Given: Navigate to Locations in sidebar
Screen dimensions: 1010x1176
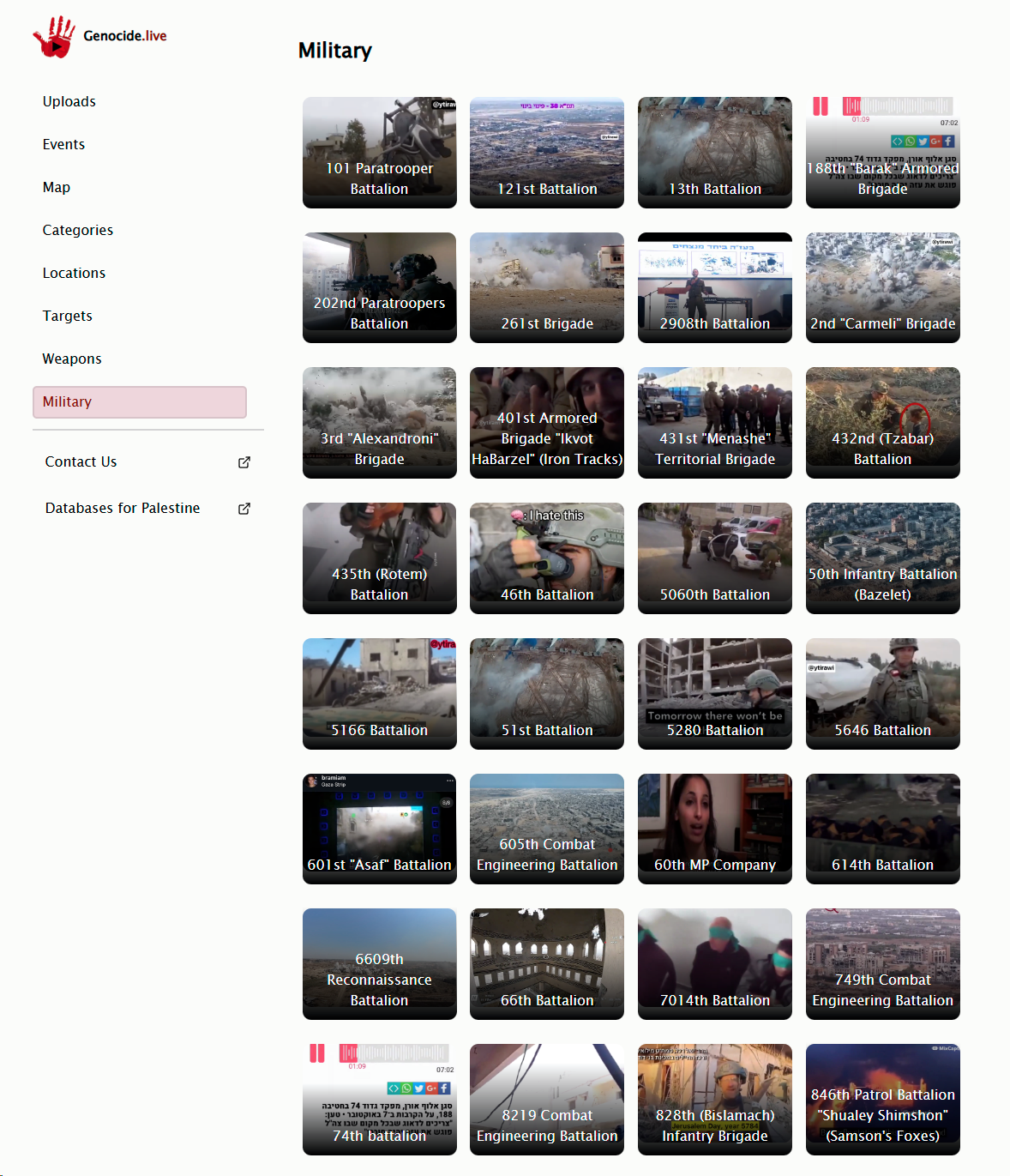Looking at the screenshot, I should coord(75,273).
